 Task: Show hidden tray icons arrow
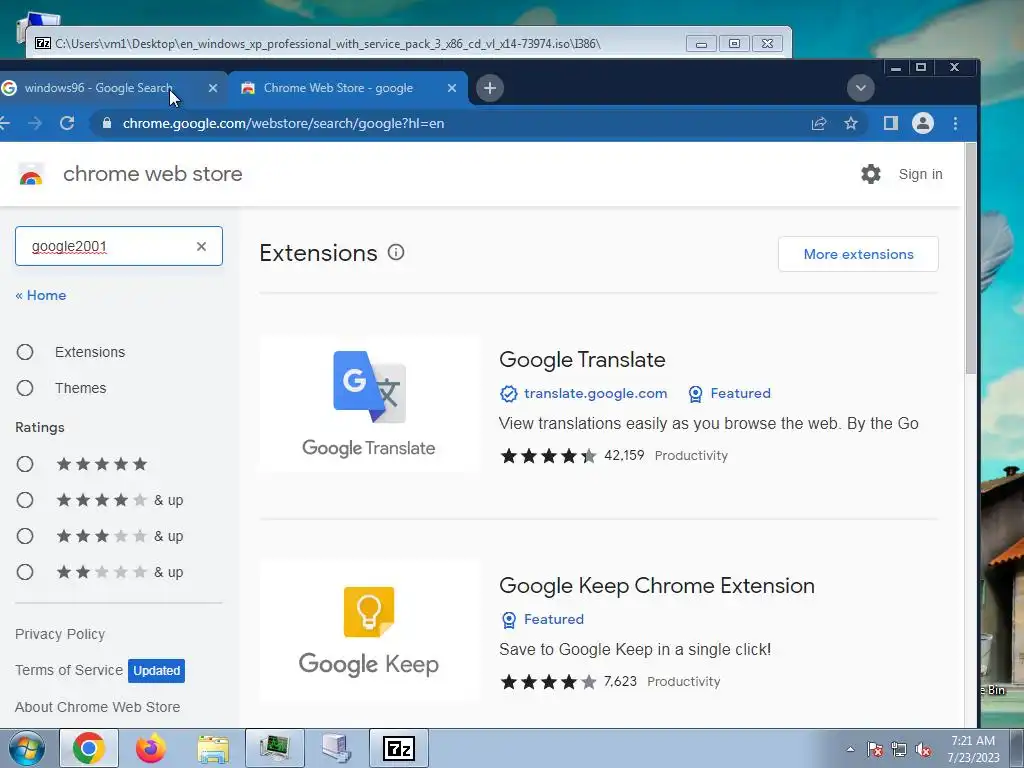(850, 750)
